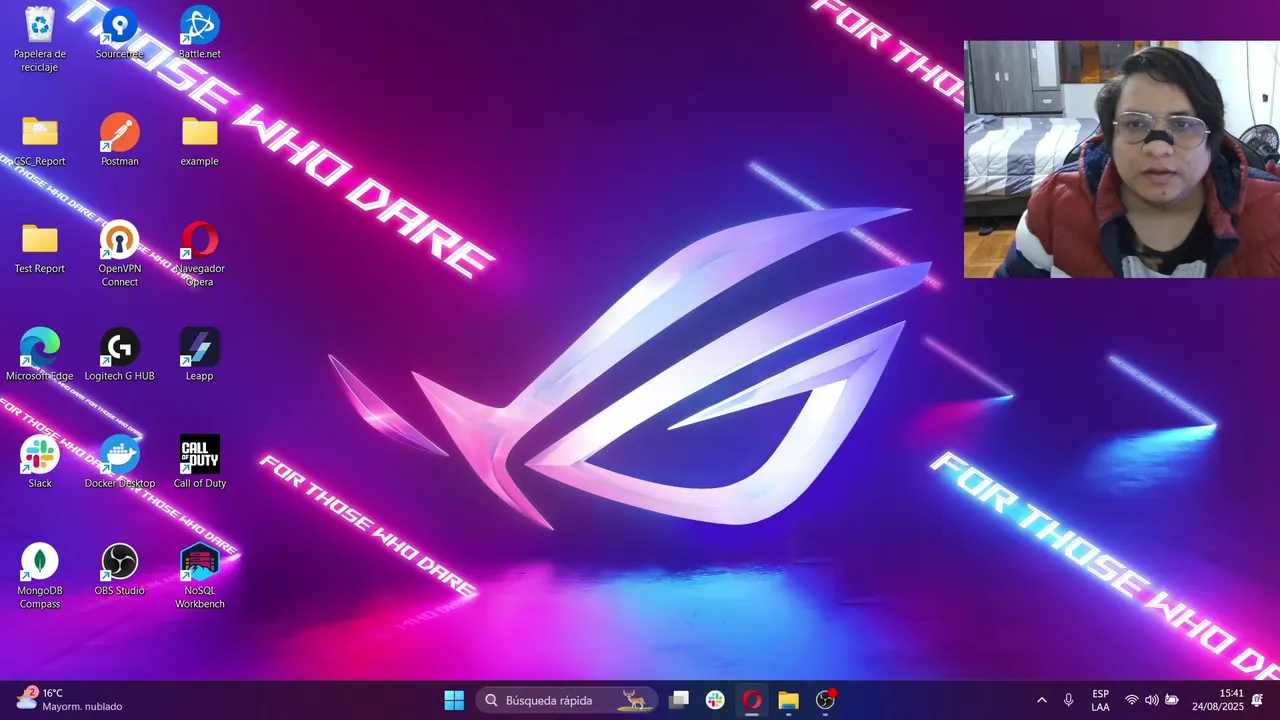
Task: Select the NoSQL Workbench shortcut
Action: [x=200, y=576]
